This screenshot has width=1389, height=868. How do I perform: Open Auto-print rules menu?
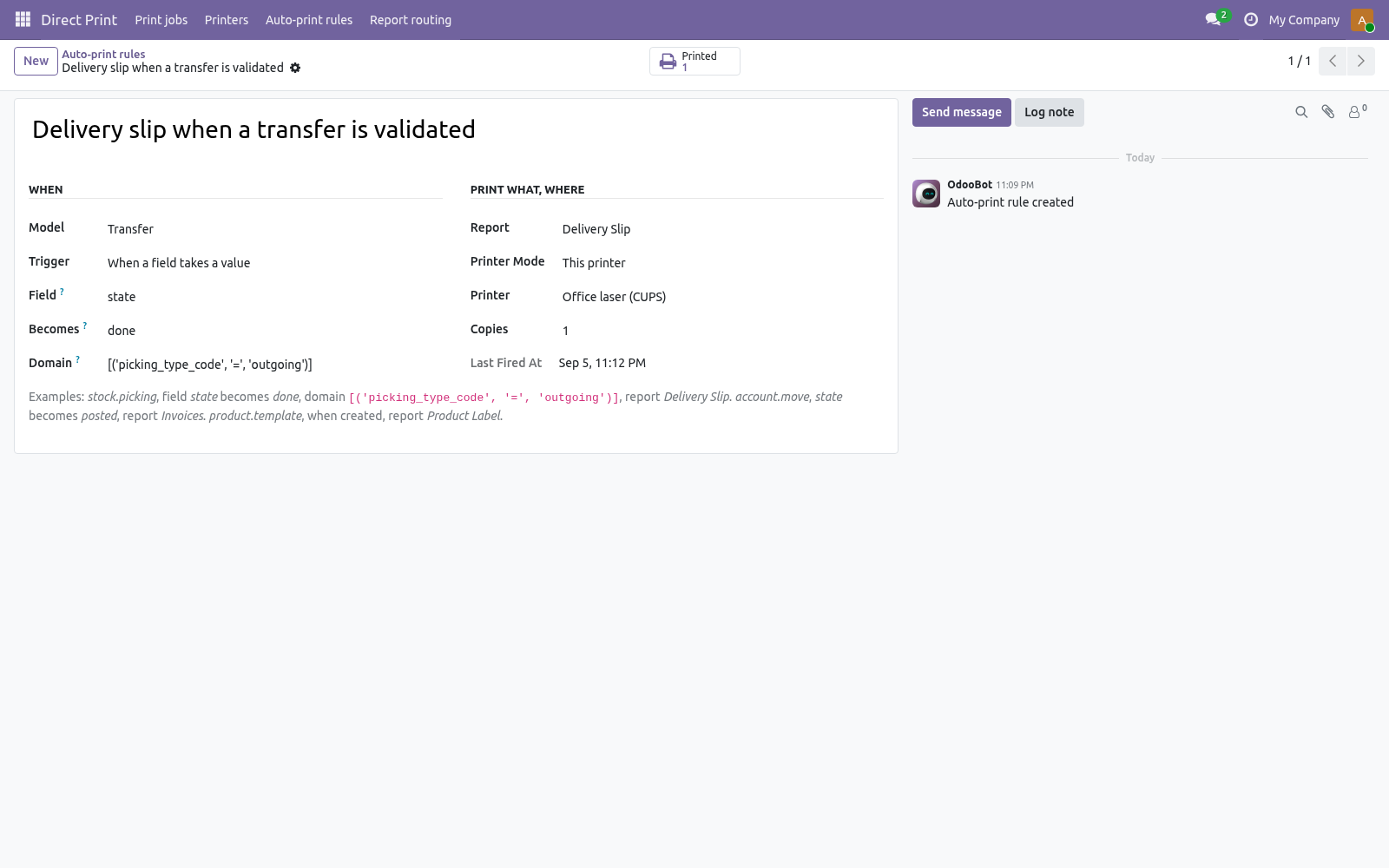click(x=309, y=19)
